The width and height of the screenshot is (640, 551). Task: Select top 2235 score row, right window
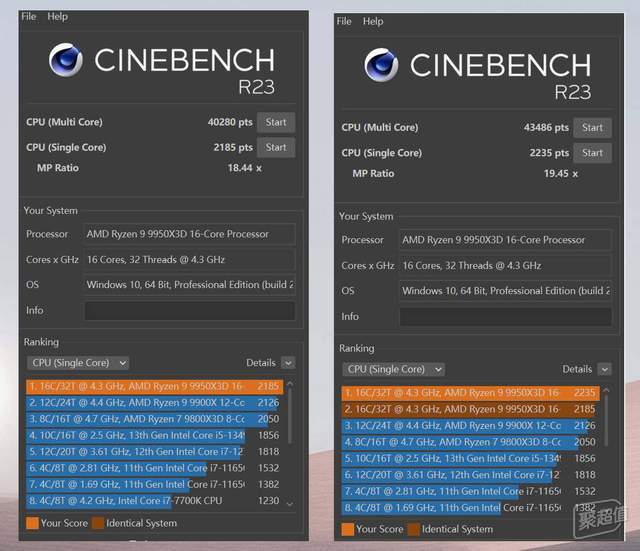(x=471, y=393)
